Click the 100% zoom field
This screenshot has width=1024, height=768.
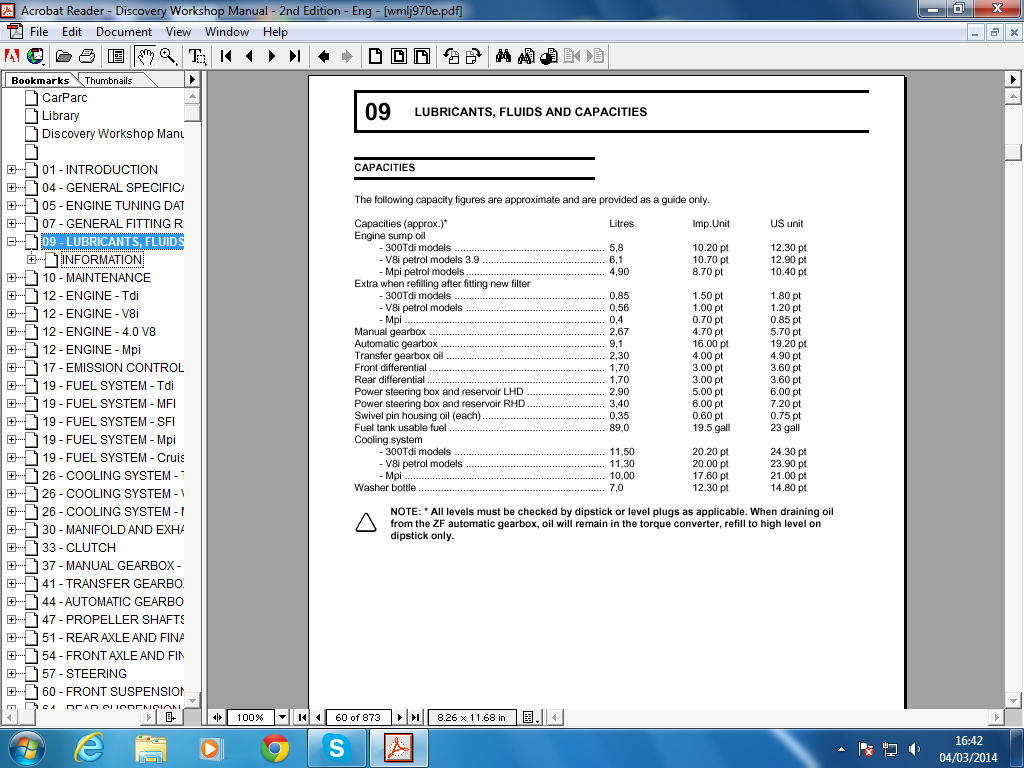(x=251, y=717)
